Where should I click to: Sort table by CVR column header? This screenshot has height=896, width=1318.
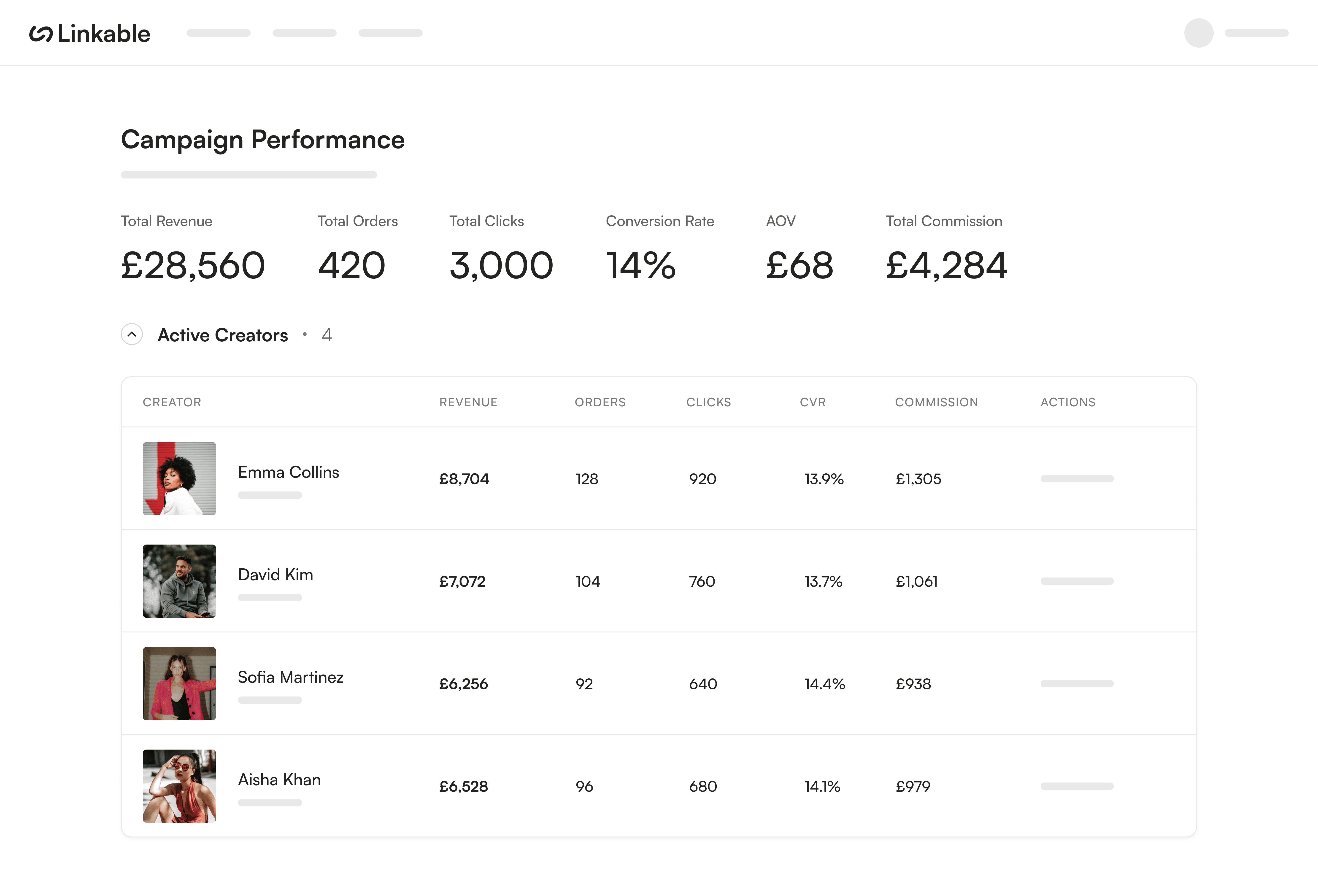tap(812, 402)
